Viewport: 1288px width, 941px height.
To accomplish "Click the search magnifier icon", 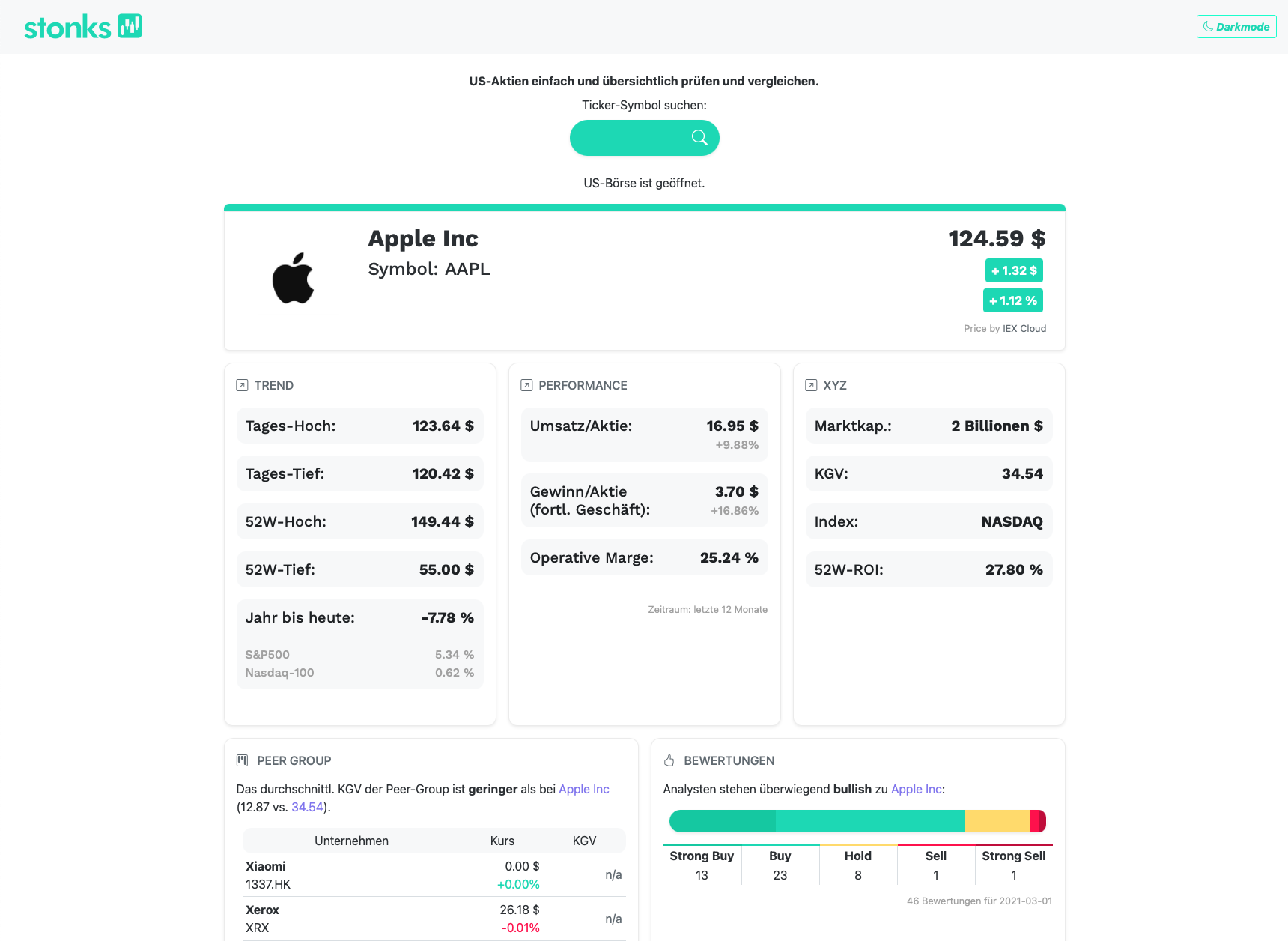I will point(699,138).
